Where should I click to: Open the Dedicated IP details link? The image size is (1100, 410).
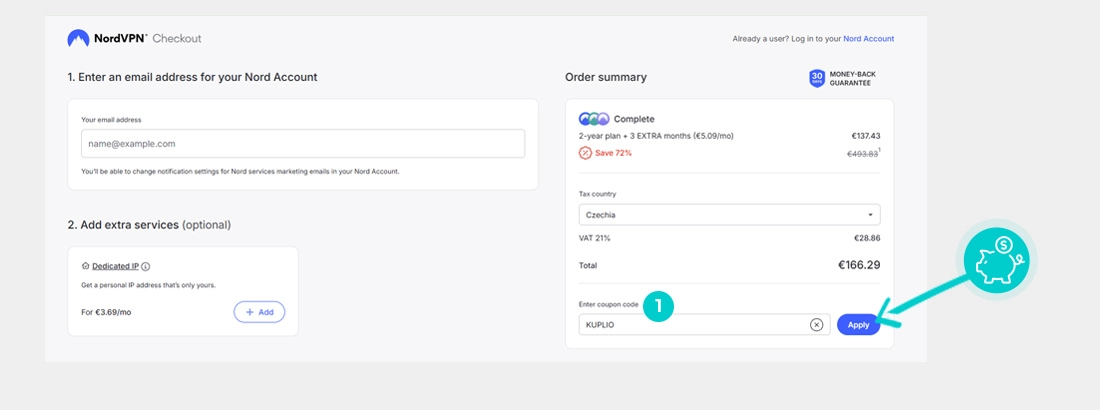(x=116, y=266)
